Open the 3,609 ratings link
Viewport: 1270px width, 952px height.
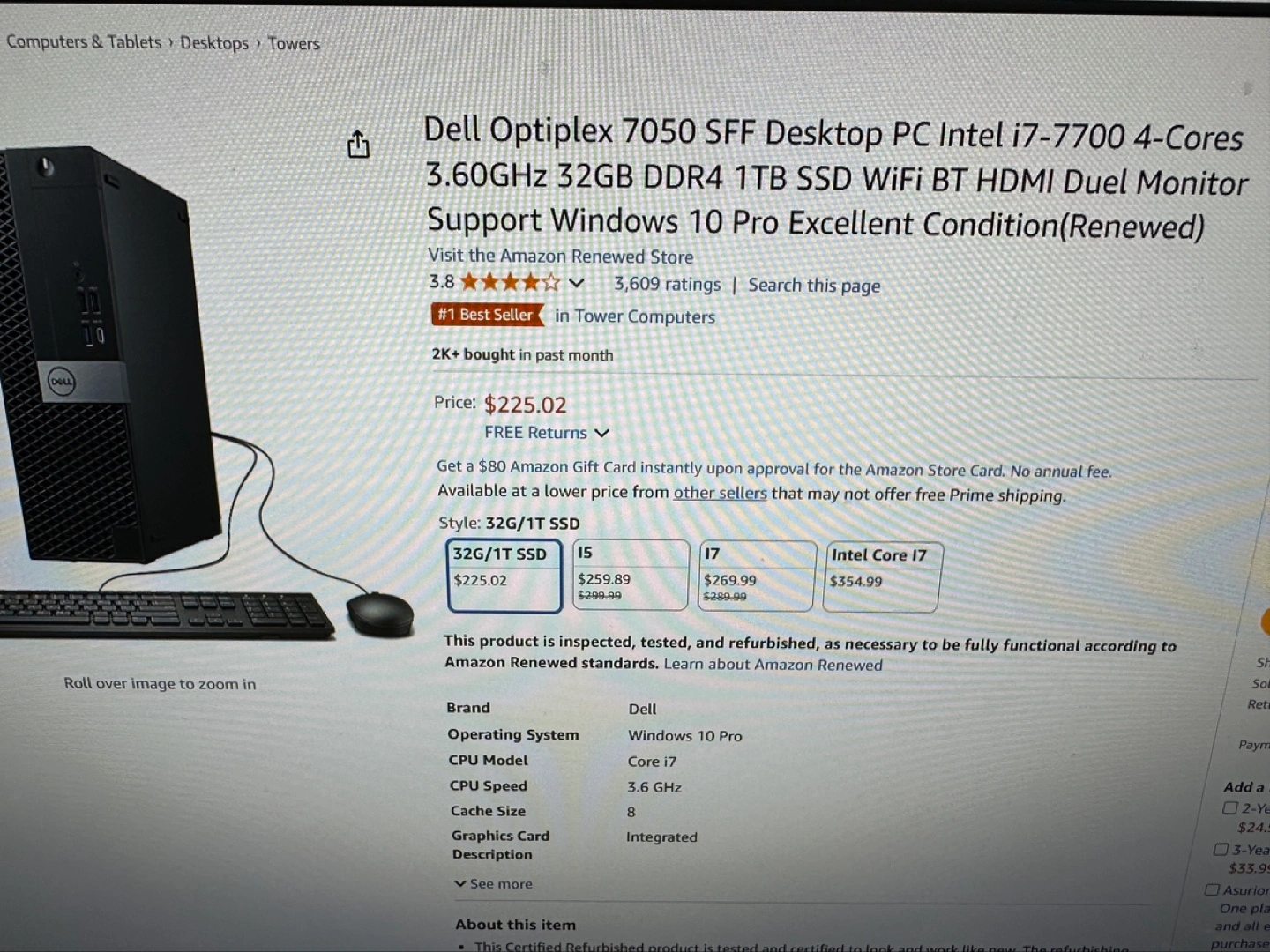click(667, 284)
